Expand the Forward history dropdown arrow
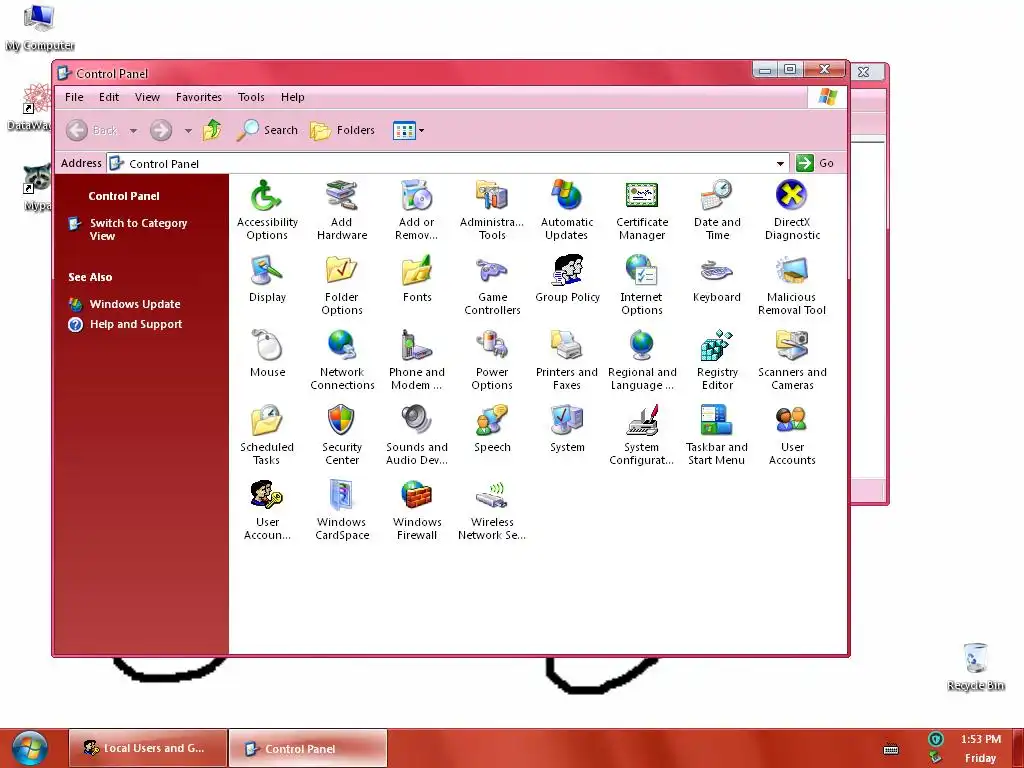Screen dimensions: 1024x768 coord(188,131)
